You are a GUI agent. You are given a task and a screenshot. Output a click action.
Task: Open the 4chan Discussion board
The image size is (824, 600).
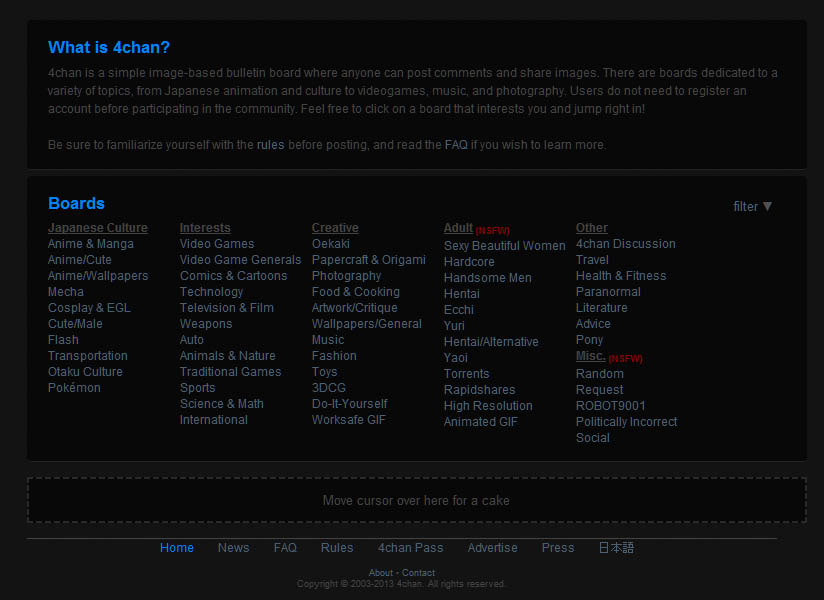(x=625, y=244)
